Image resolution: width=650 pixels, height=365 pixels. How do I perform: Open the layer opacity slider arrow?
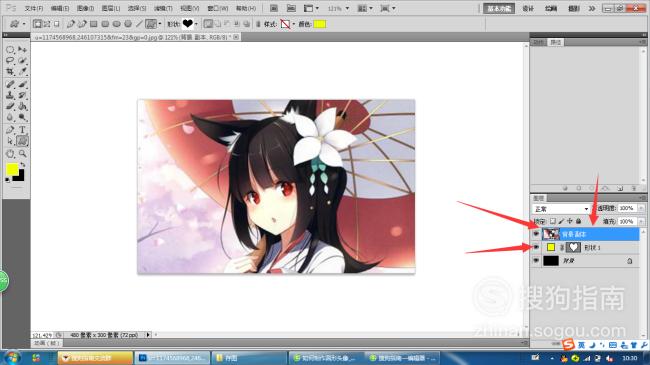click(x=641, y=208)
